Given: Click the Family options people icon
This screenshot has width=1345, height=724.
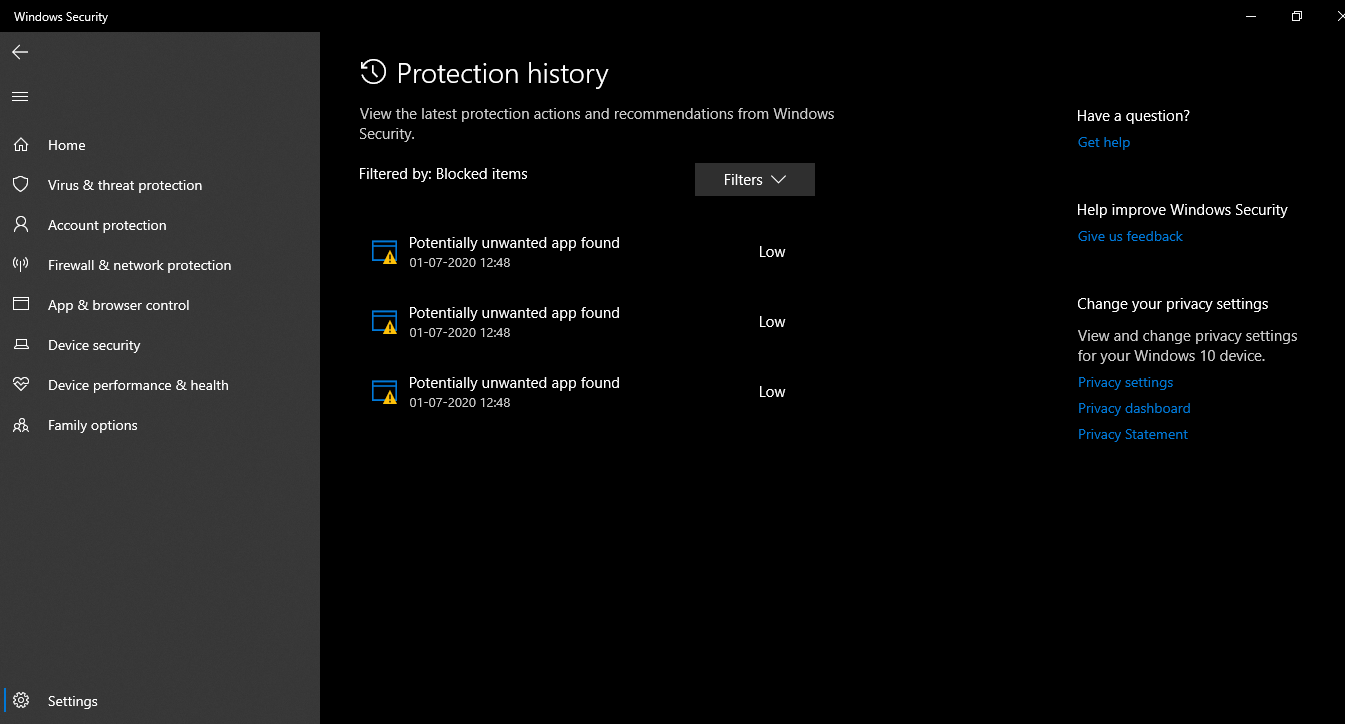Looking at the screenshot, I should click(x=20, y=425).
